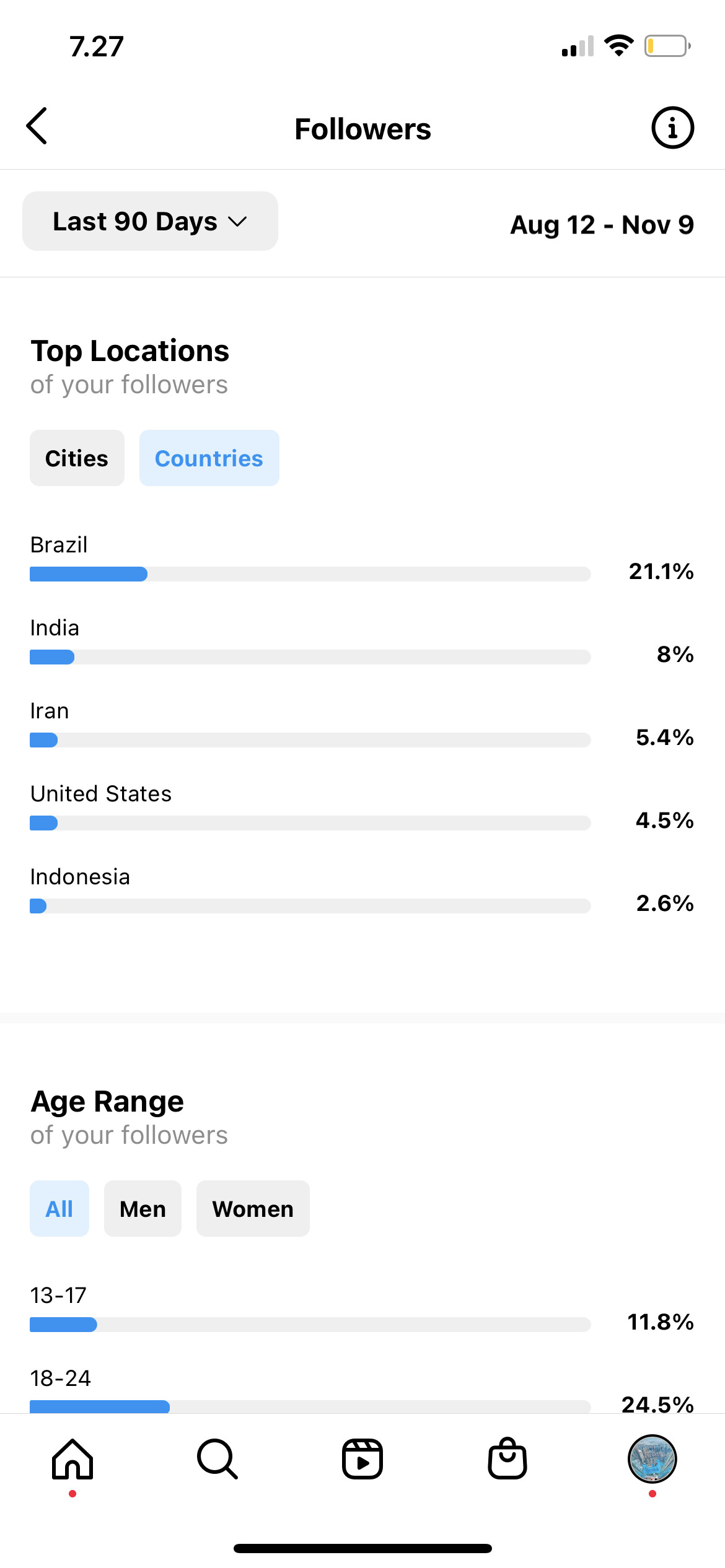The height and width of the screenshot is (1568, 725).
Task: Tap the India 8% value
Action: tap(675, 655)
